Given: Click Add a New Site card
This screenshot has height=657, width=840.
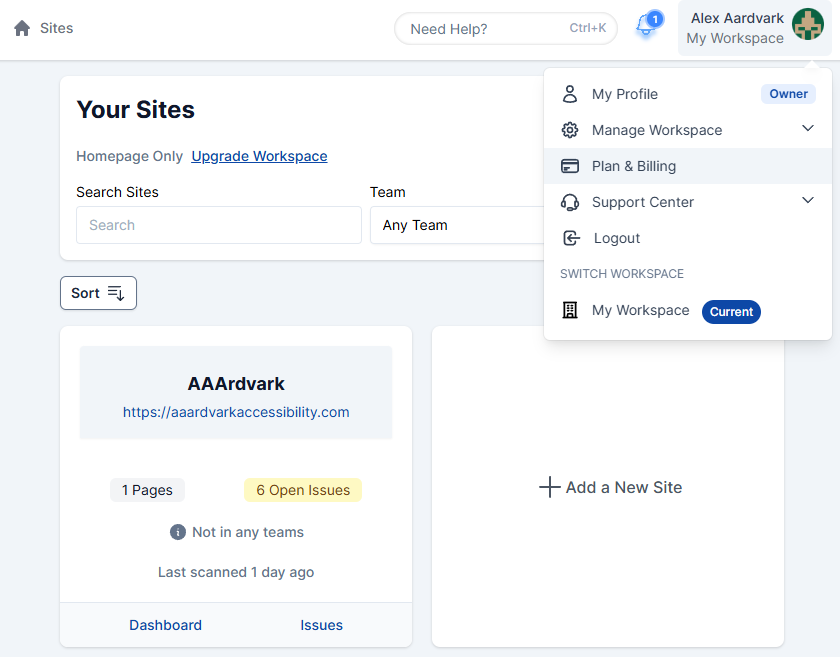Looking at the screenshot, I should 610,487.
